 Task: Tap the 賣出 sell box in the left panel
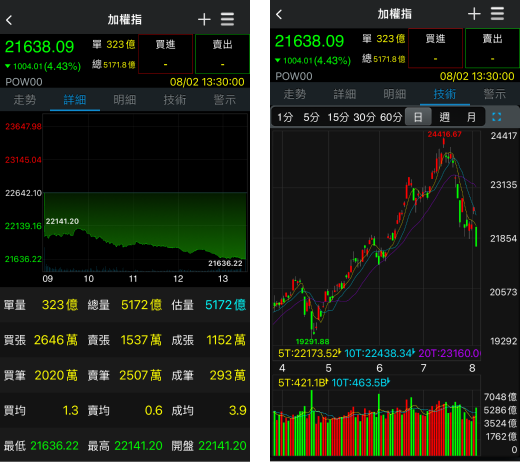point(222,54)
